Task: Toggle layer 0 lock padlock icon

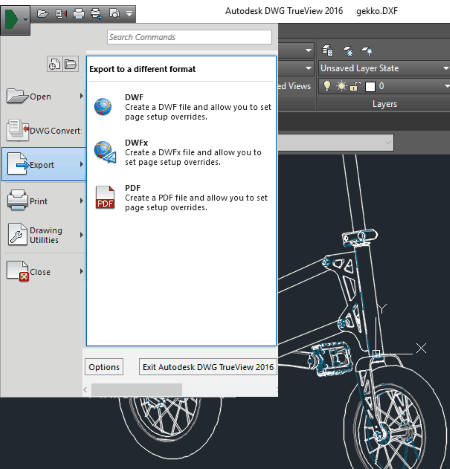Action: point(355,87)
